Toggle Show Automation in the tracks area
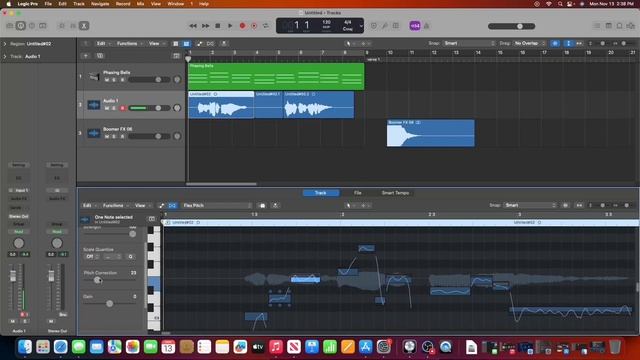The height and width of the screenshot is (360, 640). pyautogui.click(x=199, y=43)
